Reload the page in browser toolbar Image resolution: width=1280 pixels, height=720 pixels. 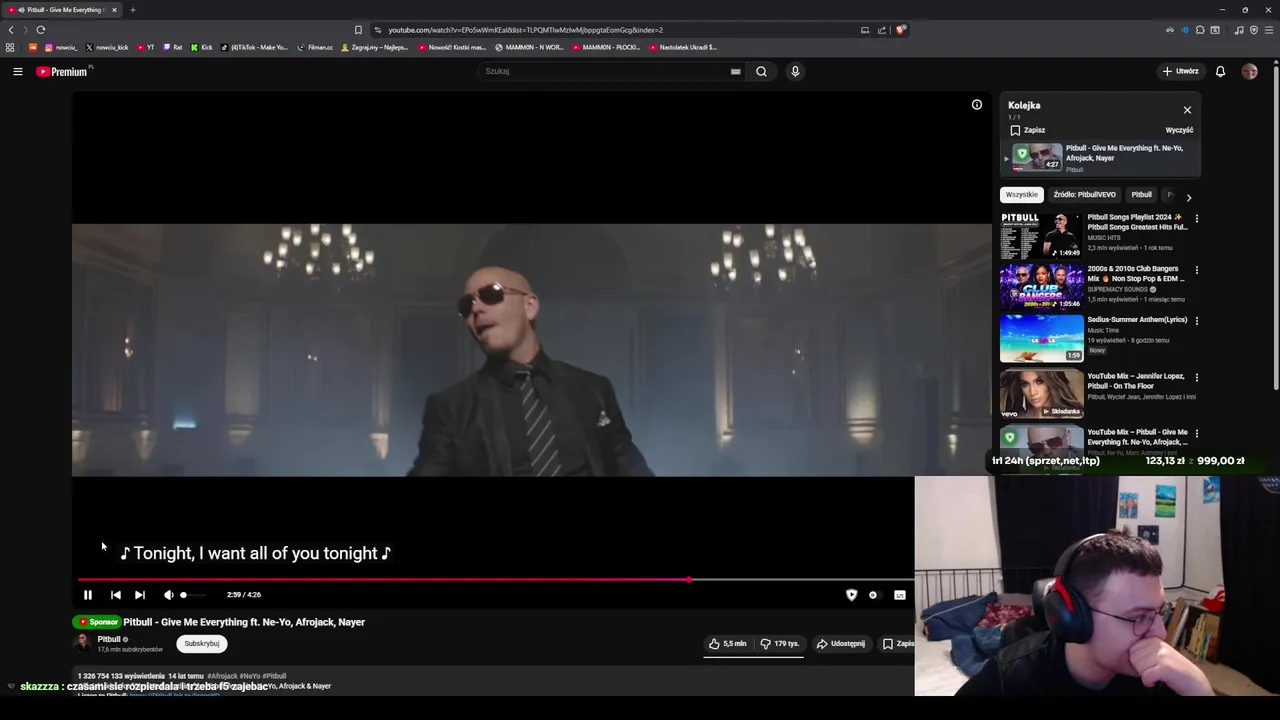(41, 30)
